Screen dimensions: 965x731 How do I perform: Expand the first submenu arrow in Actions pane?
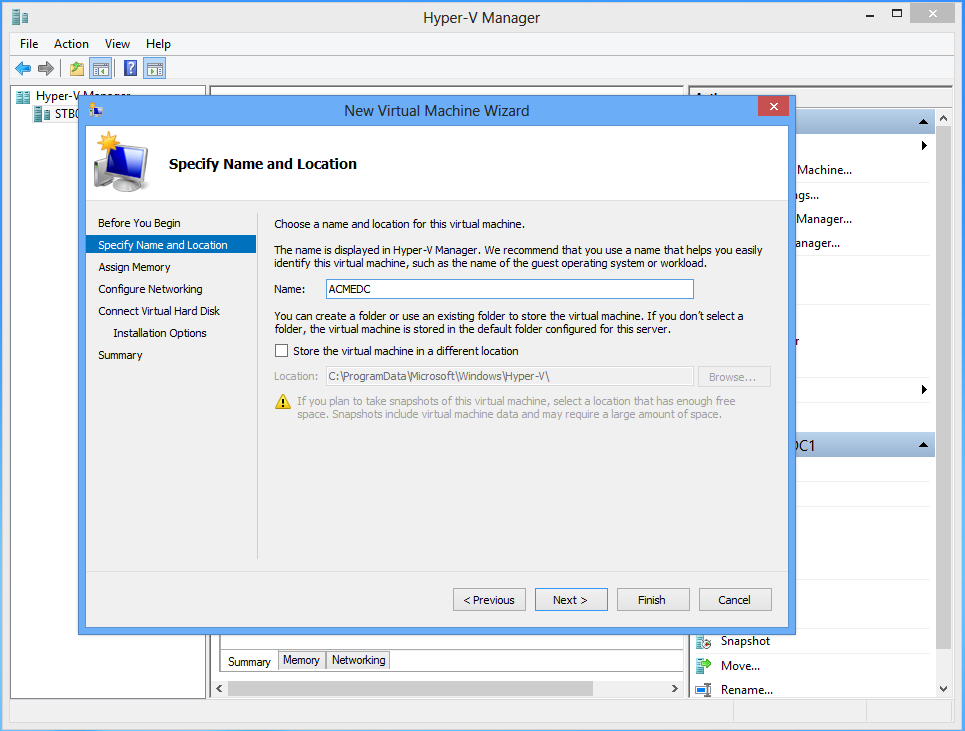click(924, 146)
